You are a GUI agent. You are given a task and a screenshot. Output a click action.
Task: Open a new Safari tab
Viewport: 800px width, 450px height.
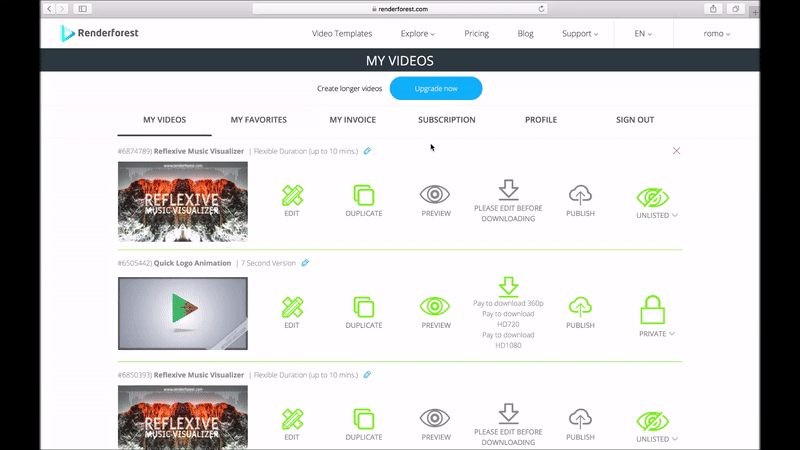755,12
